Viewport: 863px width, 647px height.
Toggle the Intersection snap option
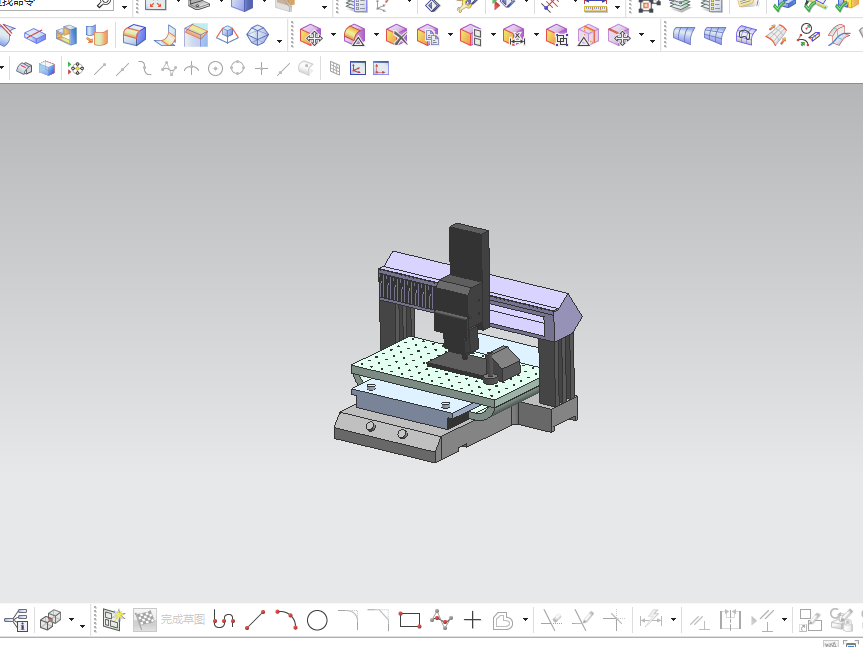191,69
